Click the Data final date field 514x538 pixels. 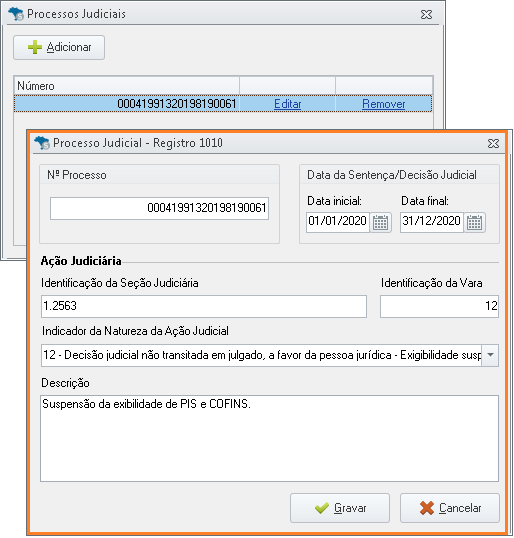(432, 222)
